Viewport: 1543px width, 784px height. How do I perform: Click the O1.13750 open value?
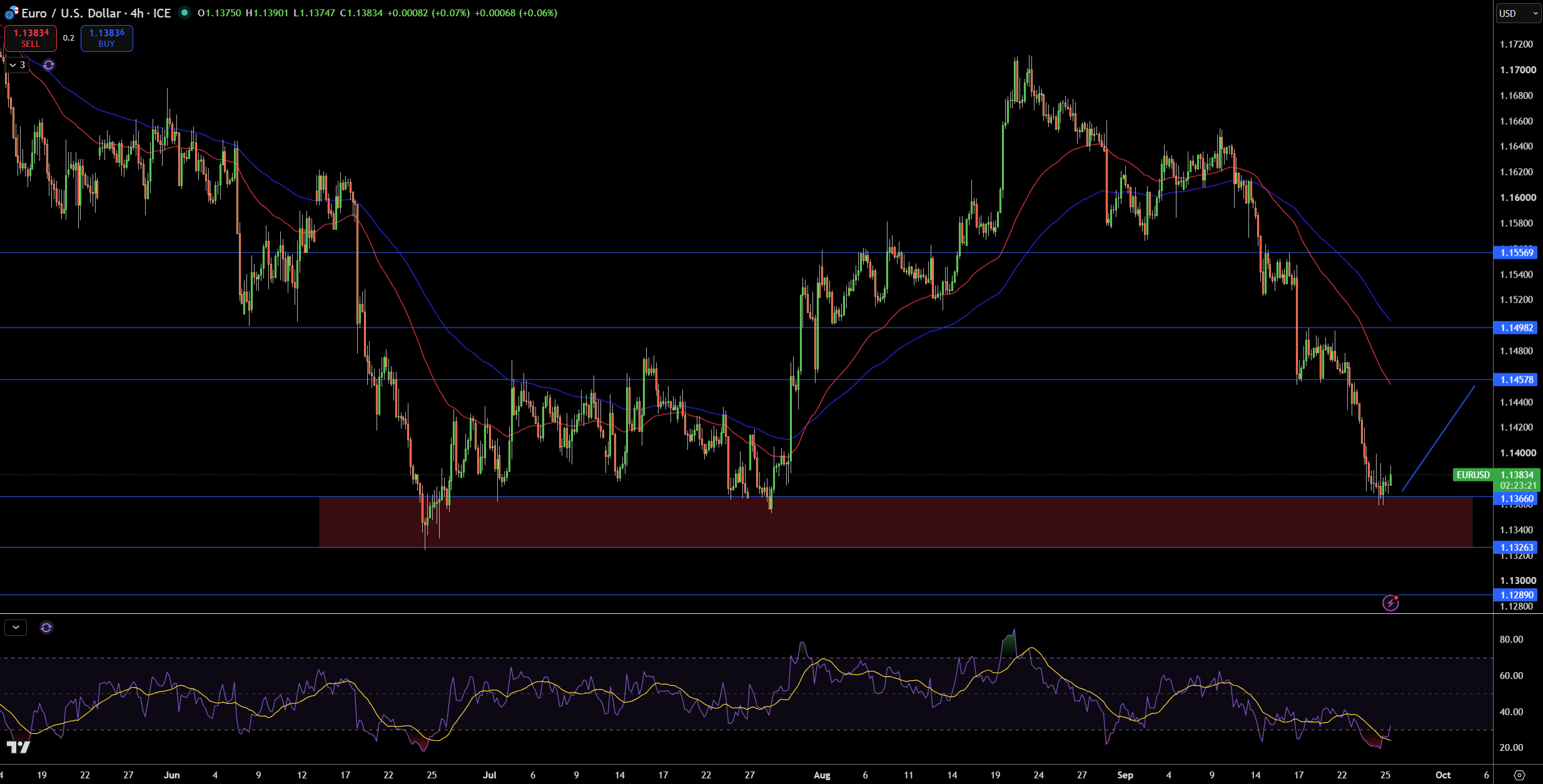point(220,13)
